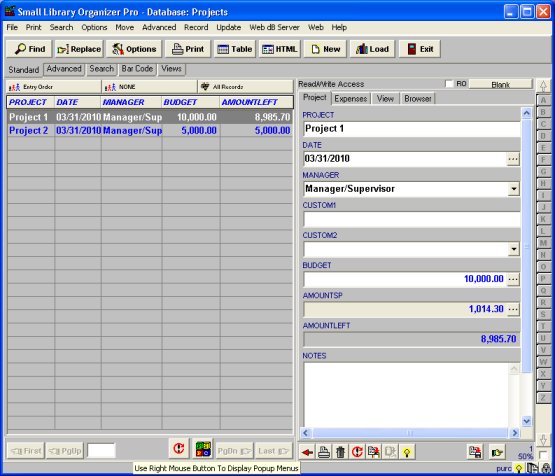The width and height of the screenshot is (555, 476).
Task: Click the PgDn navigation button
Action: point(234,451)
